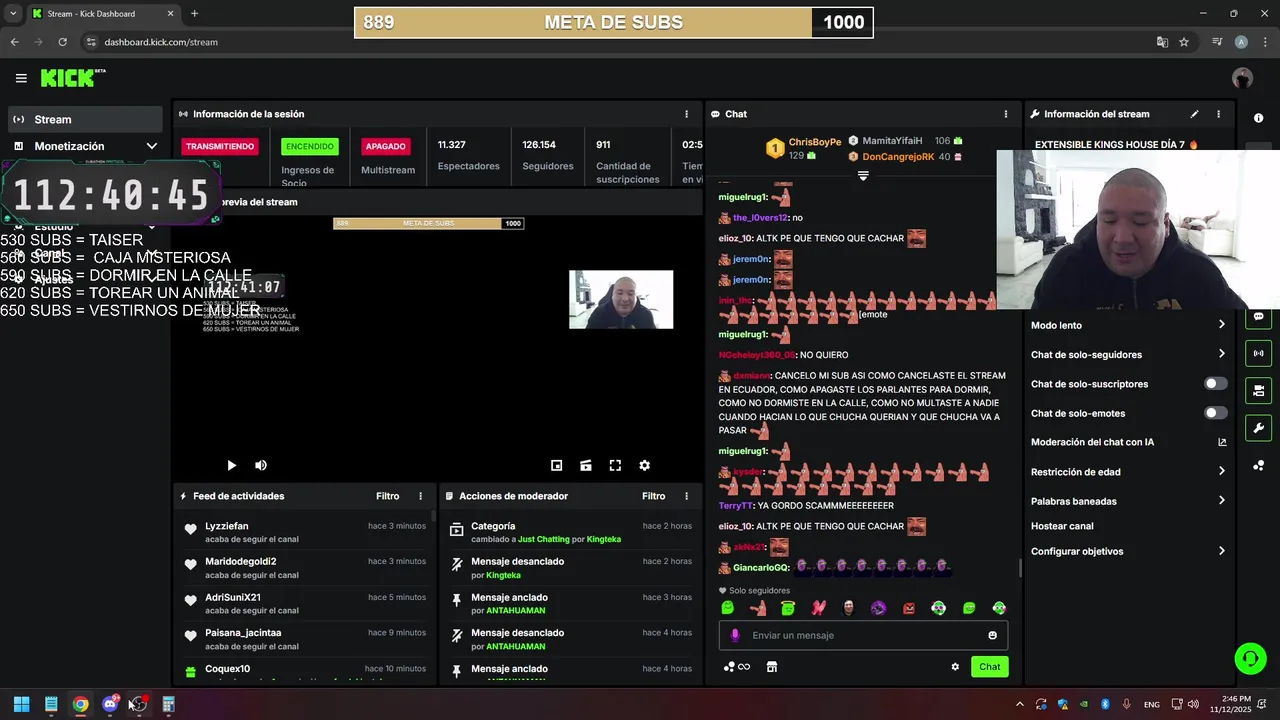1280x720 pixels.
Task: Open a new browser tab
Action: coord(194,14)
